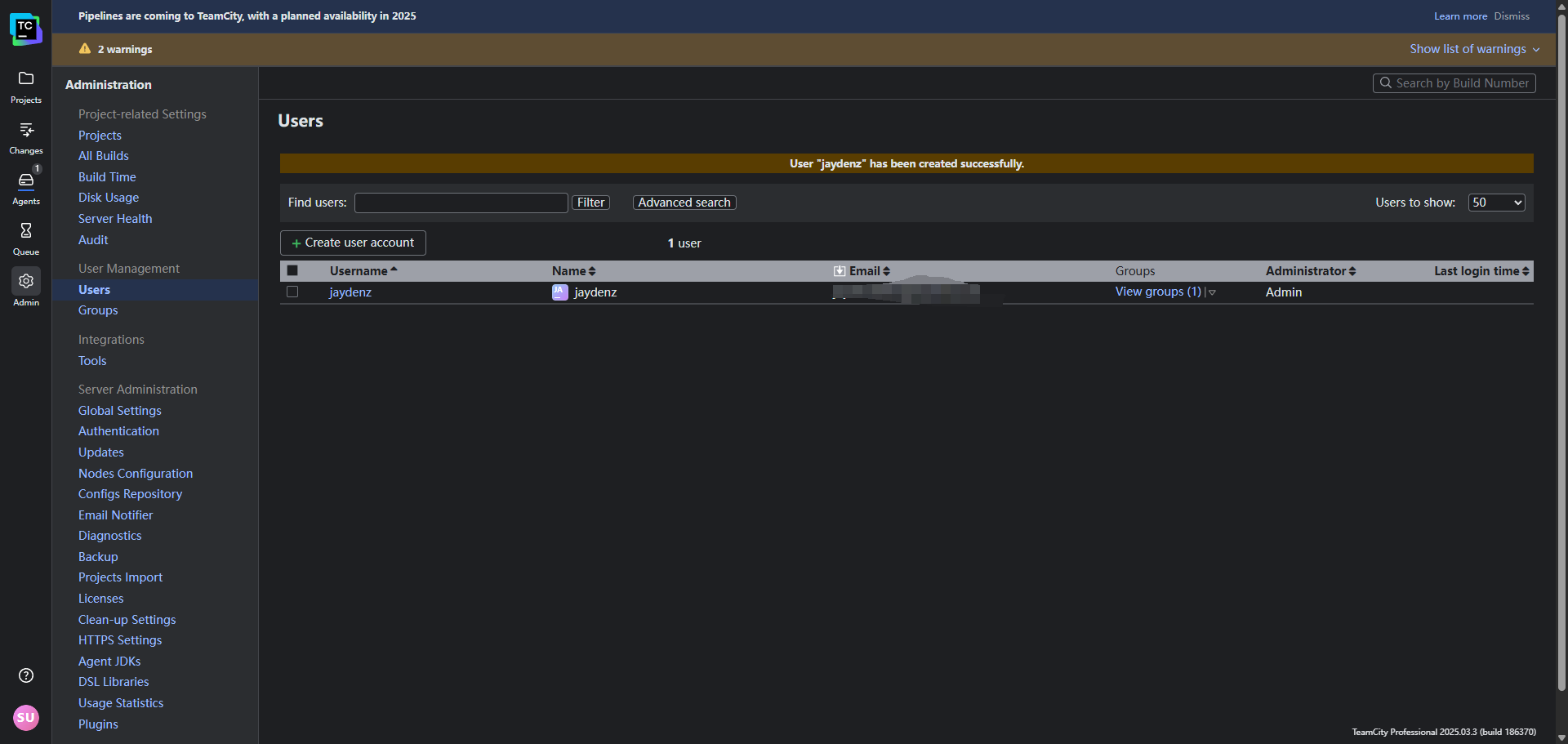This screenshot has height=744, width=1568.
Task: Open Projects Import page
Action: [x=120, y=577]
